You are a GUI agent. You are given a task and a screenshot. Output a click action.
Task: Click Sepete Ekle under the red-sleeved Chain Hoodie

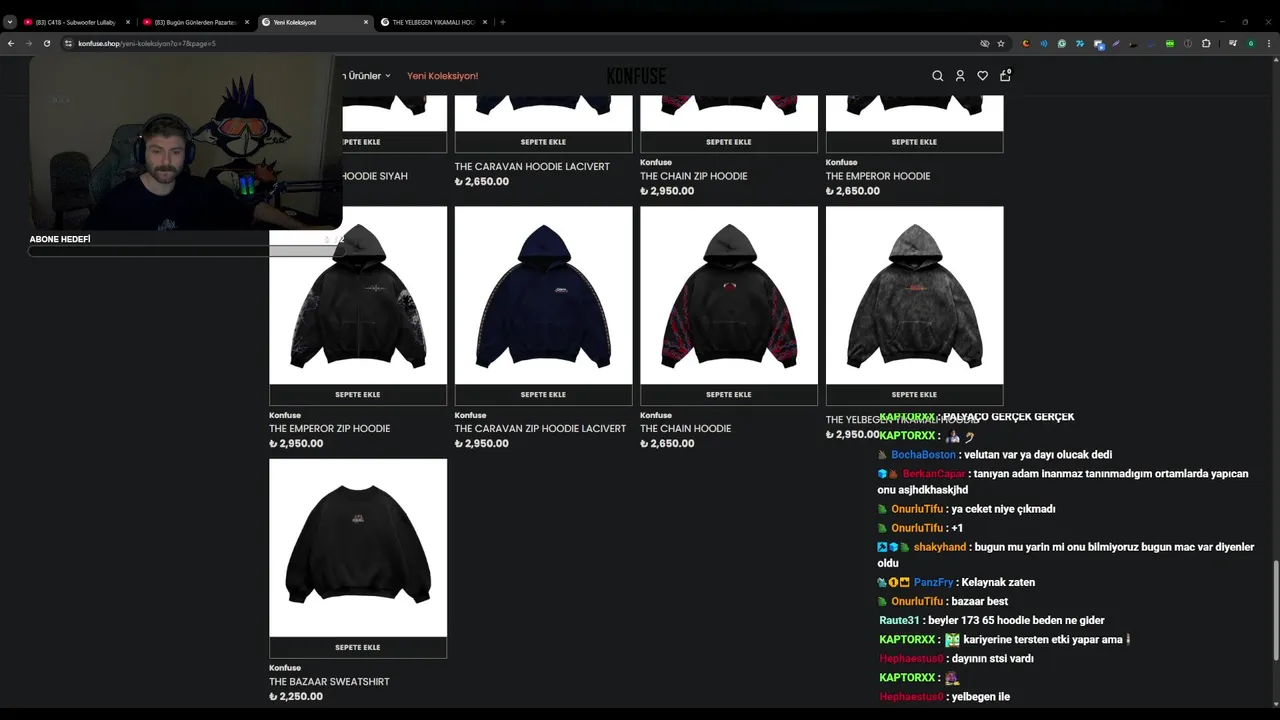pyautogui.click(x=729, y=395)
